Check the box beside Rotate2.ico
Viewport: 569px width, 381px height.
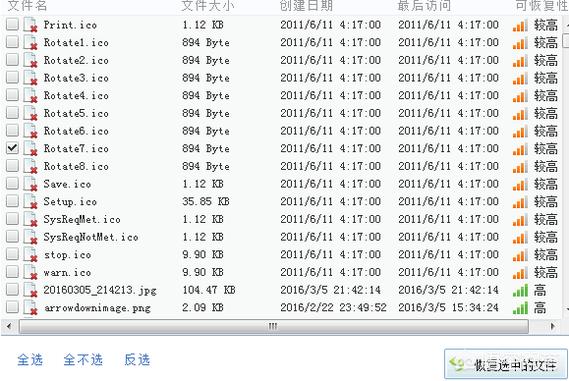12,60
